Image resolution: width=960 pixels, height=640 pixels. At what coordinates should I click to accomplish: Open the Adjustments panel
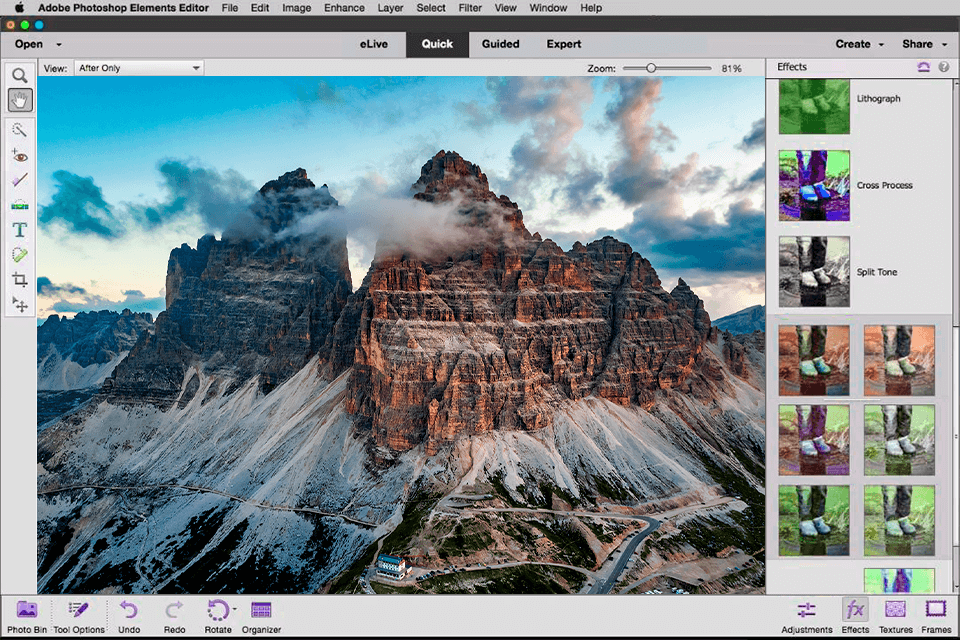click(807, 617)
